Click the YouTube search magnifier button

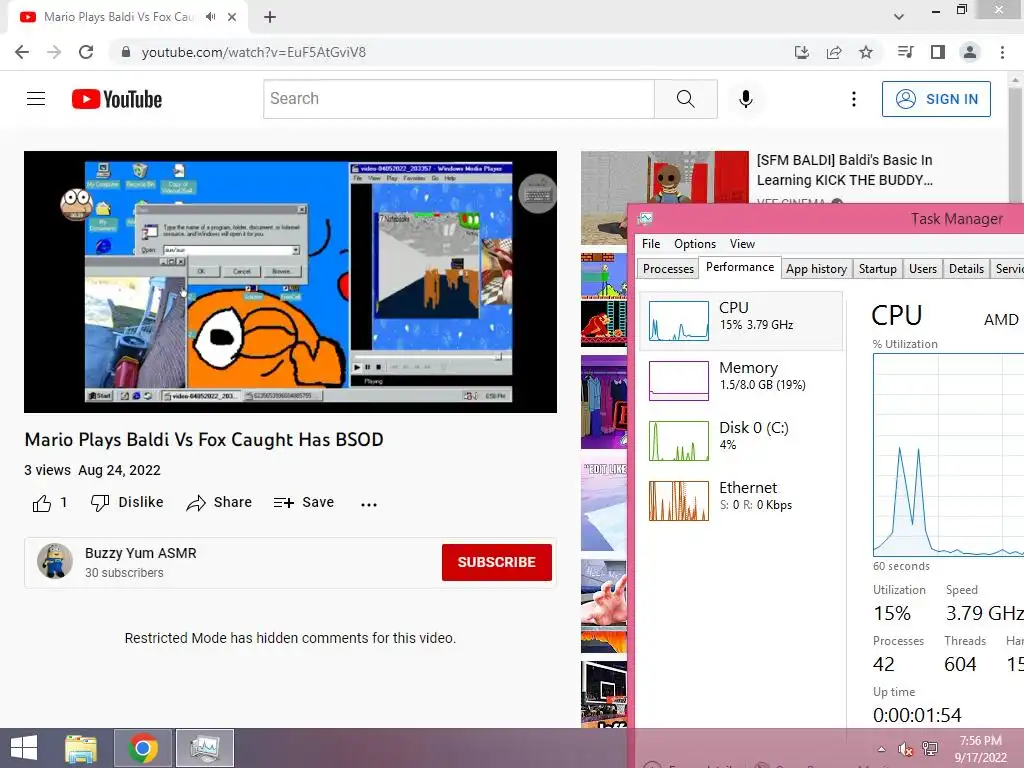[686, 99]
